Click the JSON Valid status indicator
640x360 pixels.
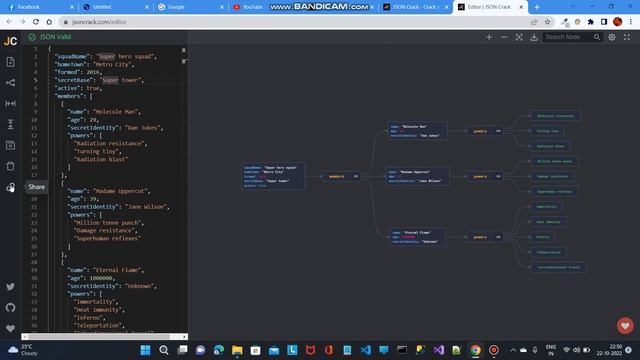tap(49, 37)
